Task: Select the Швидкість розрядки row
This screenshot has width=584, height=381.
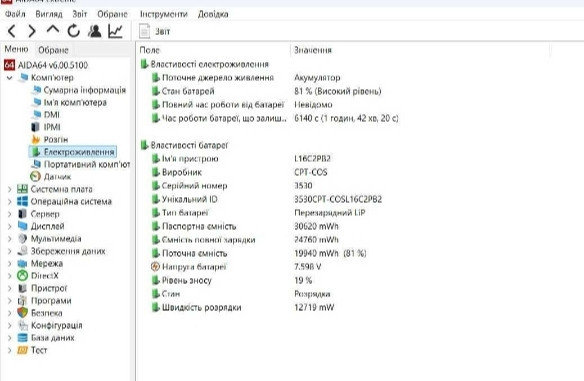Action: click(243, 308)
